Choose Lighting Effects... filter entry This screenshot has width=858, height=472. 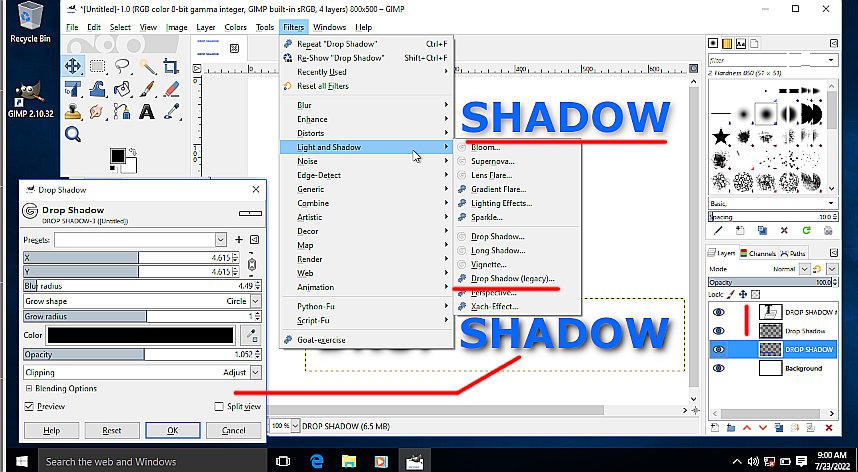(x=502, y=203)
